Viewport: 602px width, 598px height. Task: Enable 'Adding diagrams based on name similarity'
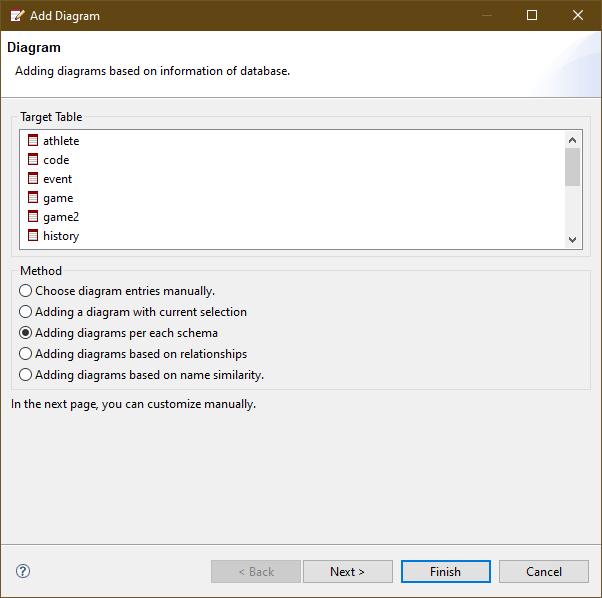tap(26, 375)
